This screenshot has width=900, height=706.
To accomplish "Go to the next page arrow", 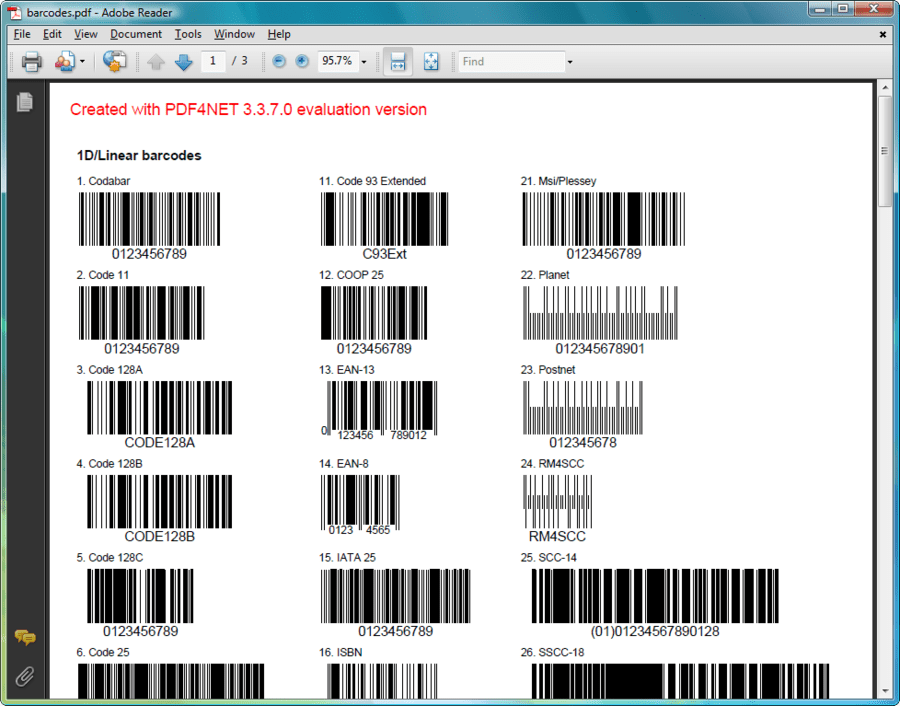I will coord(183,62).
